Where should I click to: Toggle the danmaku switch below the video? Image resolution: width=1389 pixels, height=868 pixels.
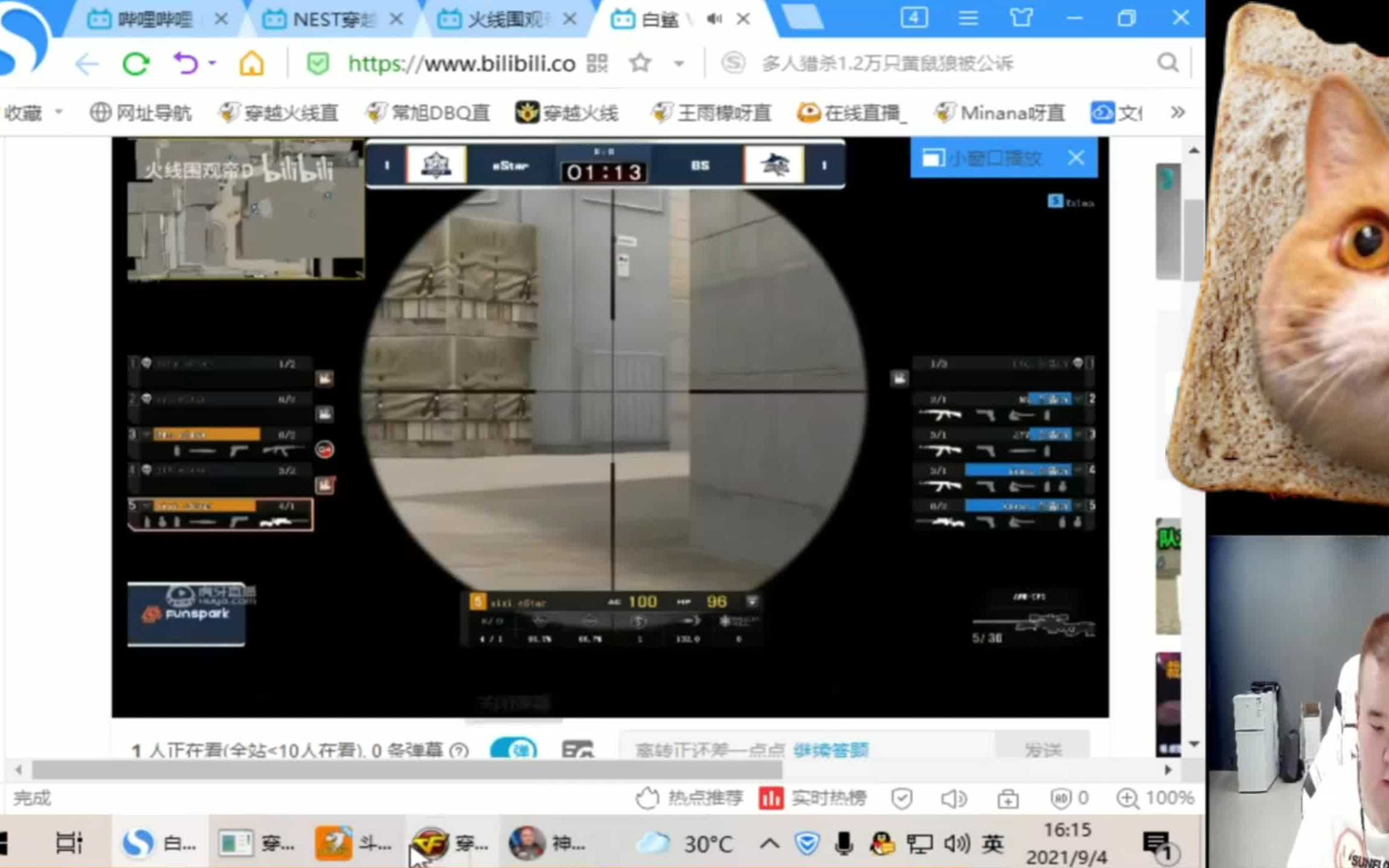[x=514, y=749]
